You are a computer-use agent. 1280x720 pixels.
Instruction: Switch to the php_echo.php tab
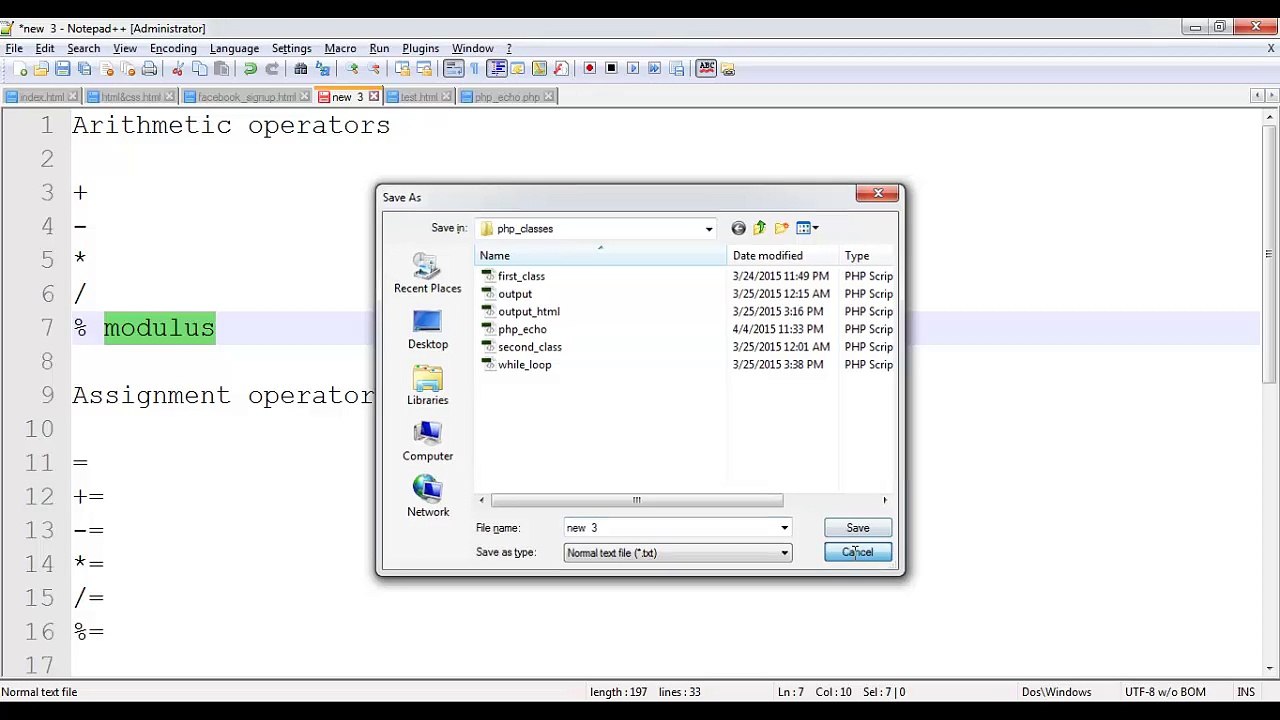click(x=507, y=97)
